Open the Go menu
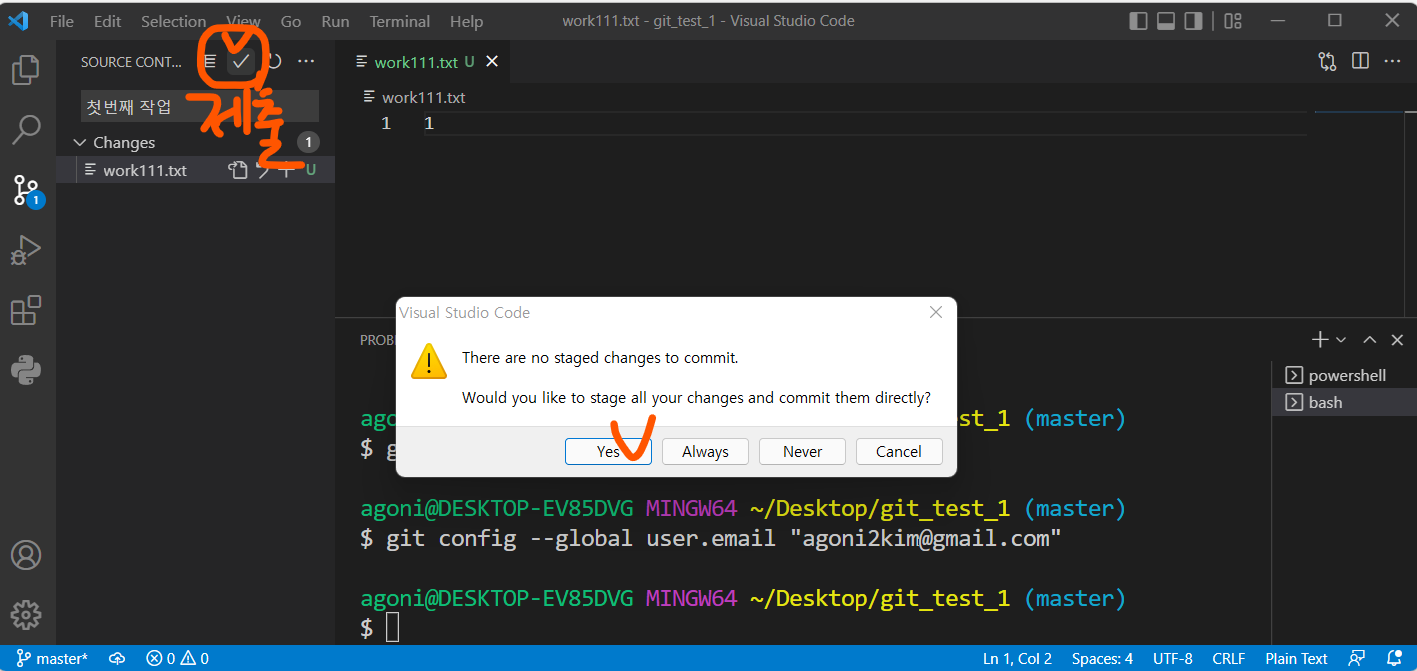The height and width of the screenshot is (671, 1417). pyautogui.click(x=291, y=21)
